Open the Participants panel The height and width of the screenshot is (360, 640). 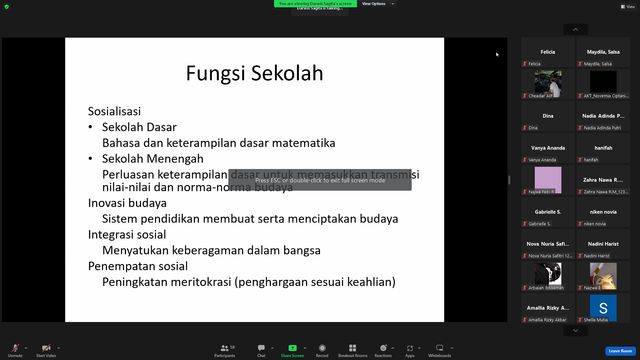(x=224, y=350)
